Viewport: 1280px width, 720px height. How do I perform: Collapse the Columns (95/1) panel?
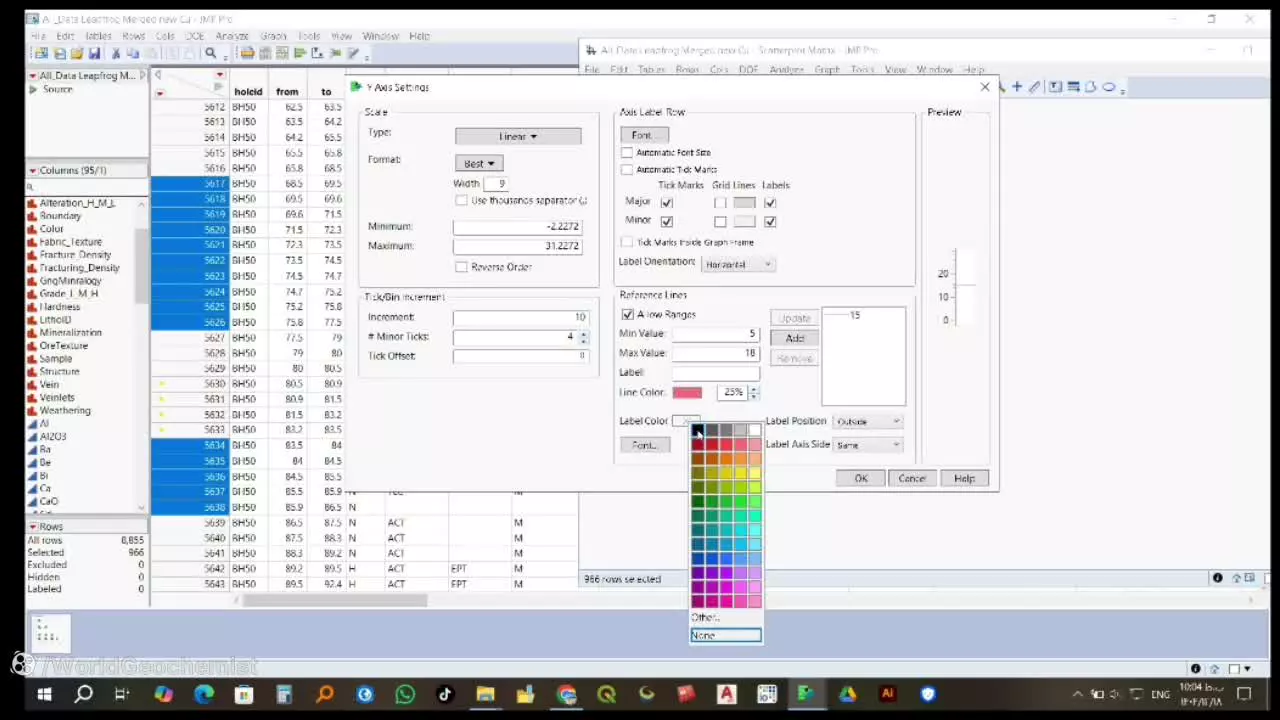[32, 171]
